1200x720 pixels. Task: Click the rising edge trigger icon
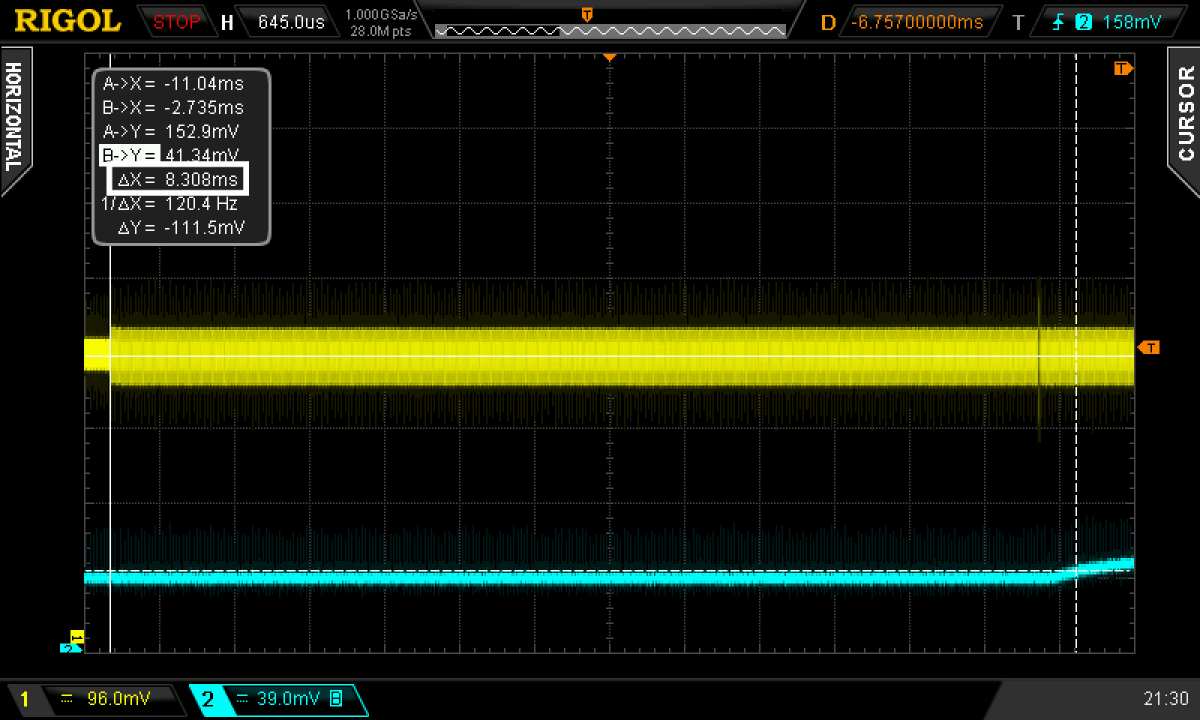[x=1059, y=21]
